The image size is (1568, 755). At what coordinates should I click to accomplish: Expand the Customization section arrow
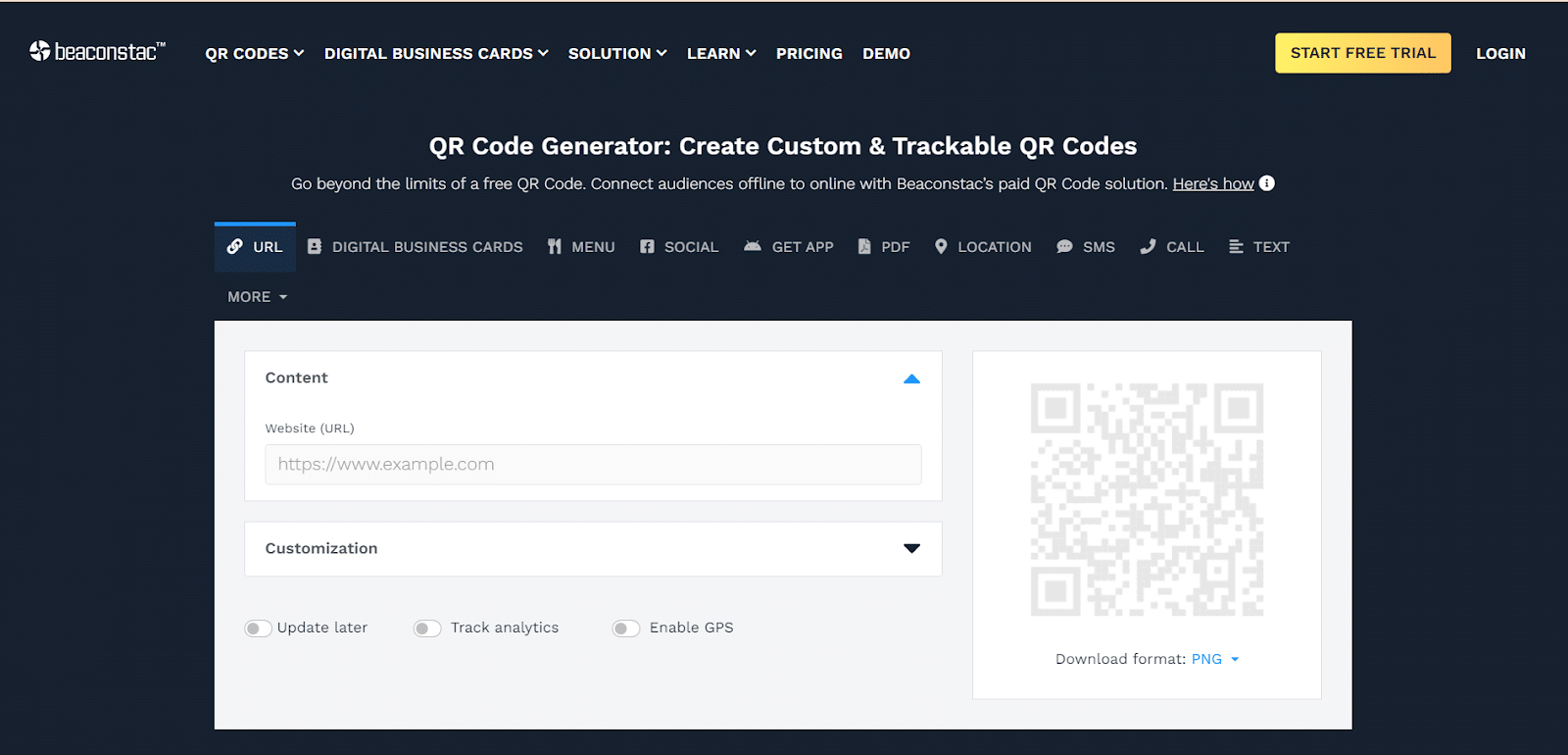click(x=911, y=548)
